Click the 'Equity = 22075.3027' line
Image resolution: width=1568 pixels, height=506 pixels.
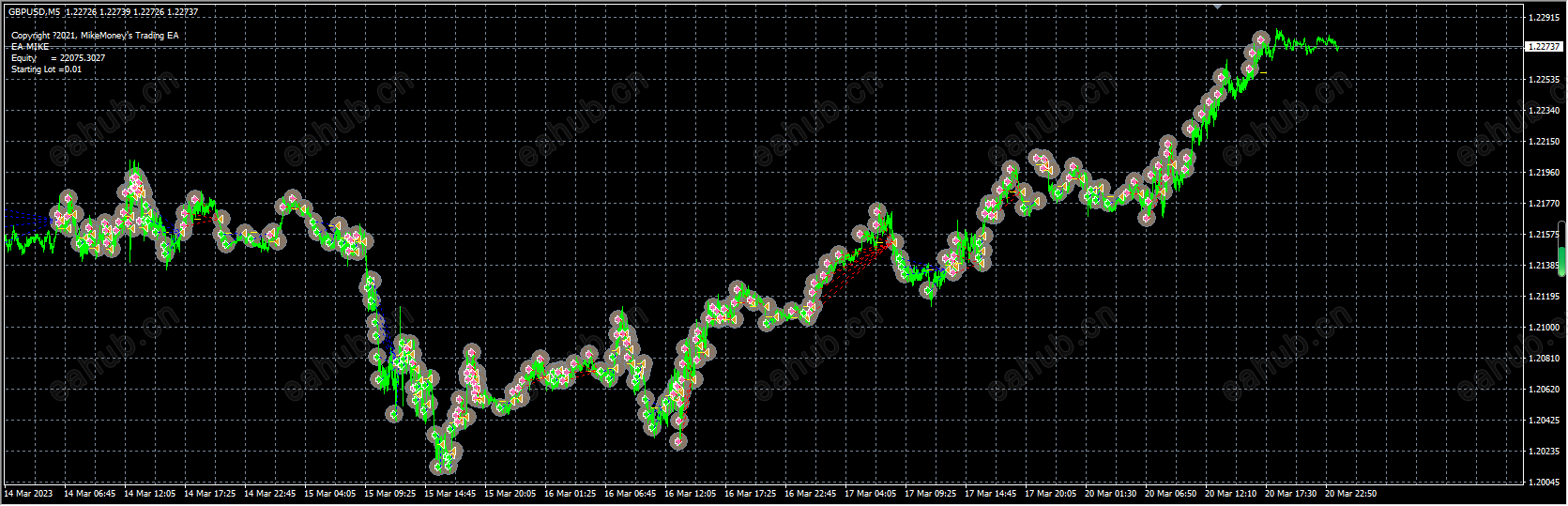tap(58, 58)
